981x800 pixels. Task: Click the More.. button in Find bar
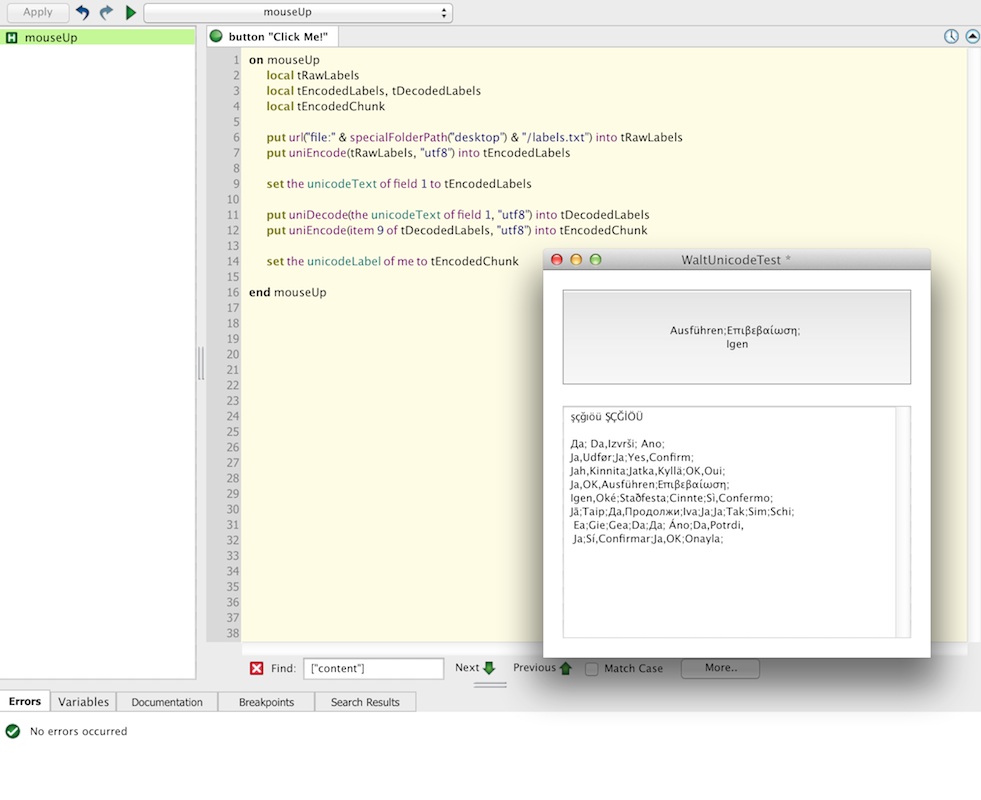(720, 668)
